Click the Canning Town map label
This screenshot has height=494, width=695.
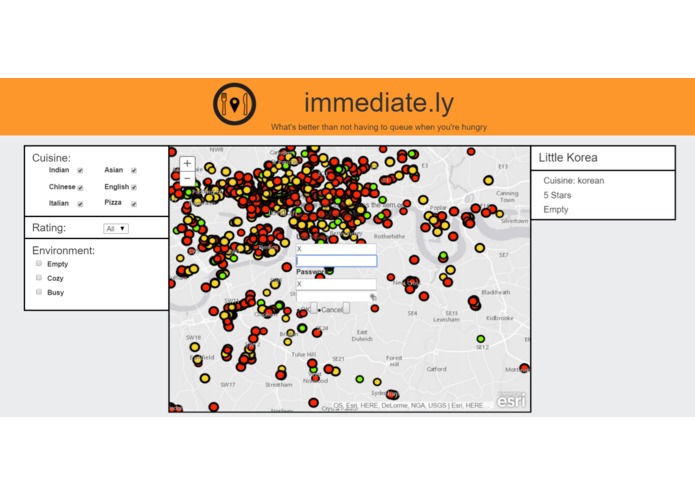(507, 196)
